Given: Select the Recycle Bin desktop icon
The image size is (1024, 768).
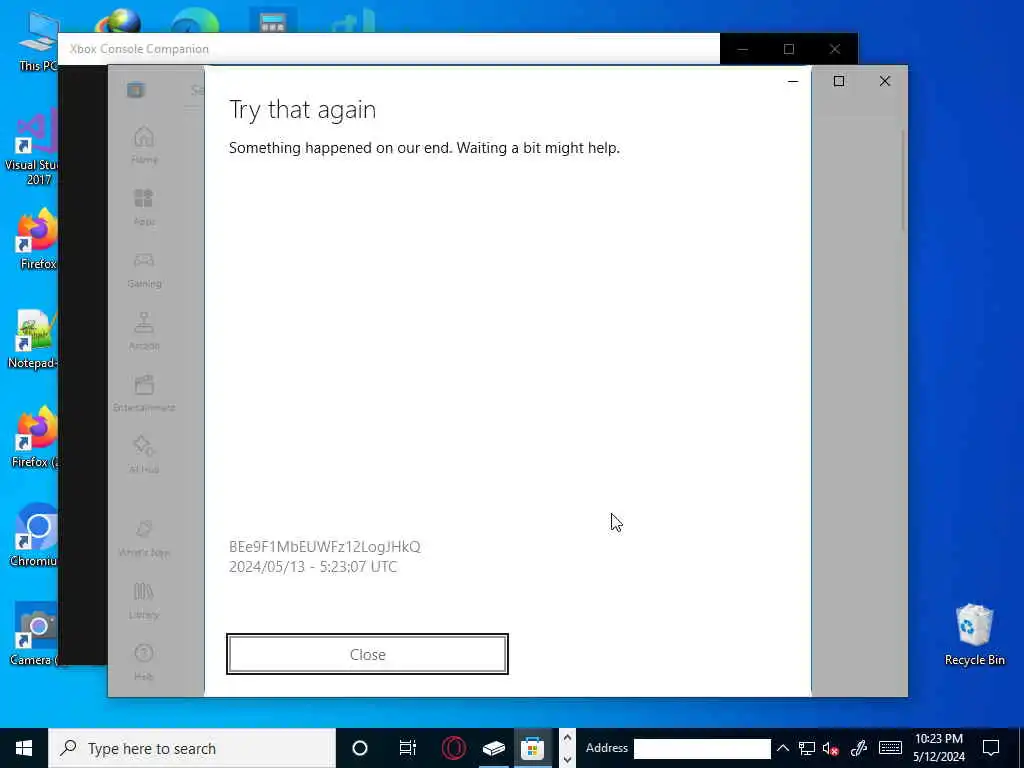Looking at the screenshot, I should pos(974,634).
